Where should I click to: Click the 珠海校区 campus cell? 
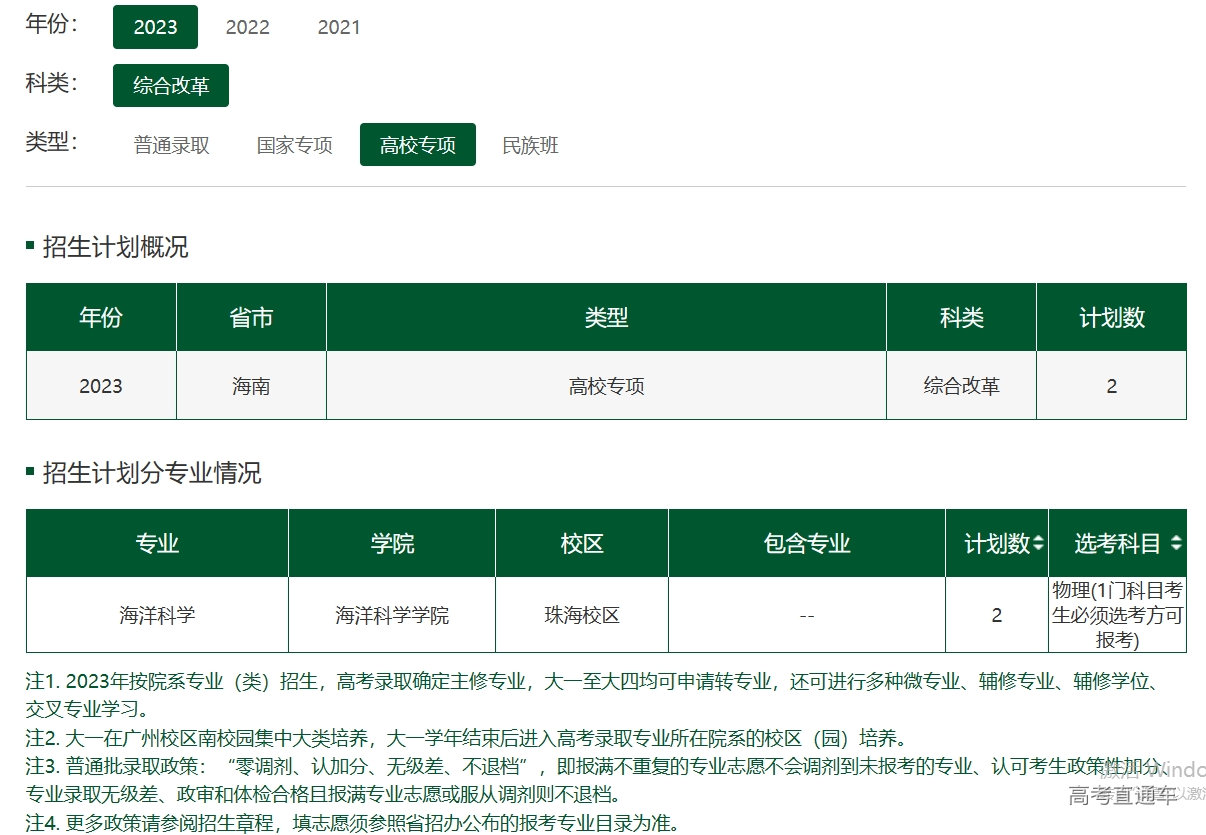[x=582, y=615]
